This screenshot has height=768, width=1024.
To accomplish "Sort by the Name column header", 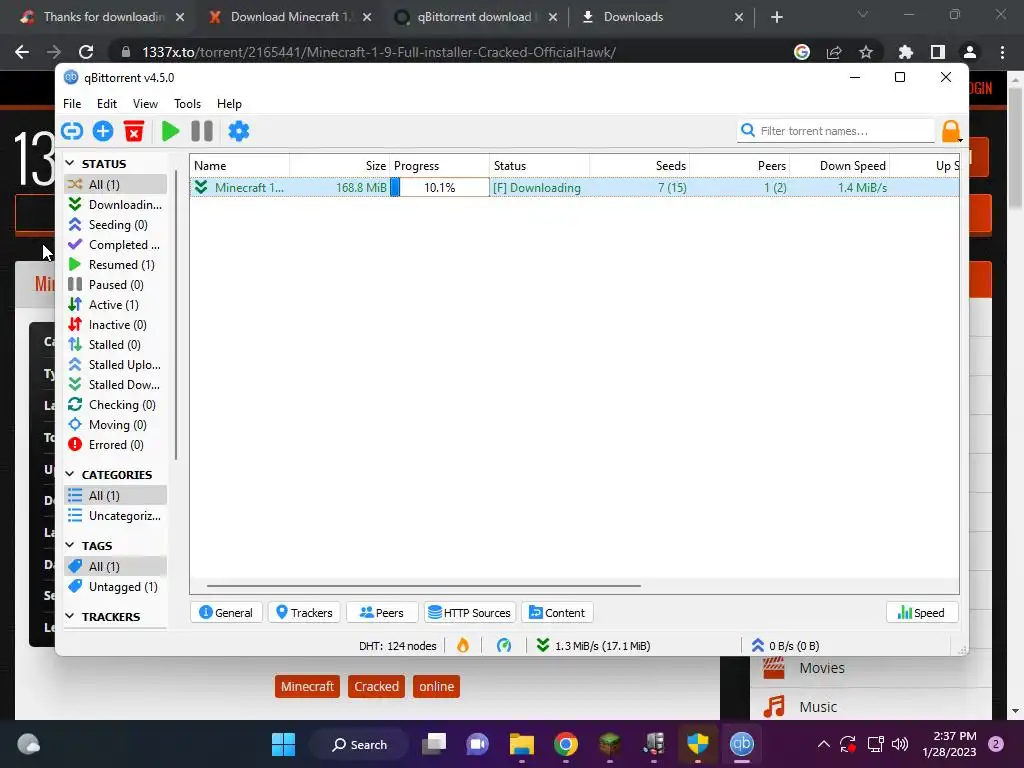I will [240, 166].
